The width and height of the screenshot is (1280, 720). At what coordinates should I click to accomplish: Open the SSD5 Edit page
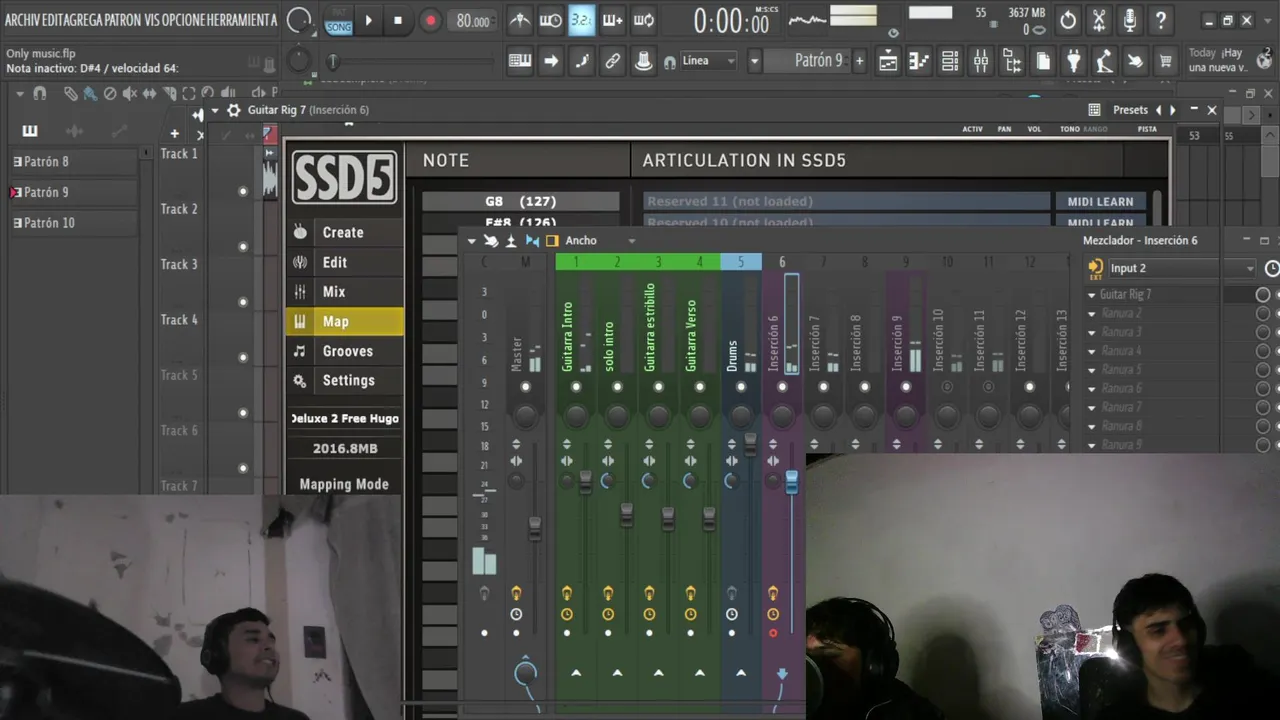(344, 262)
